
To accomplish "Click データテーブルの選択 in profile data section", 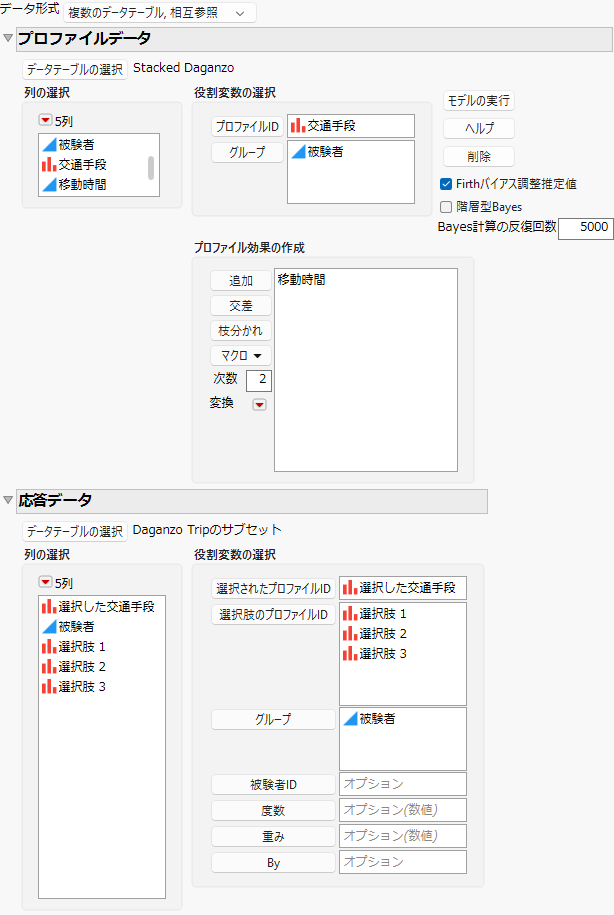I will pyautogui.click(x=75, y=69).
